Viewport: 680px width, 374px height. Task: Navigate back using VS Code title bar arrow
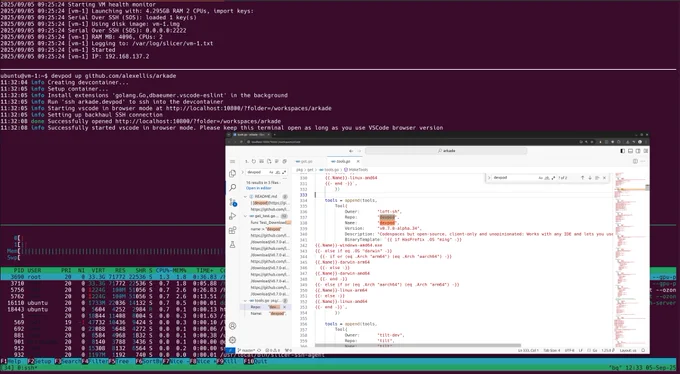(x=351, y=151)
